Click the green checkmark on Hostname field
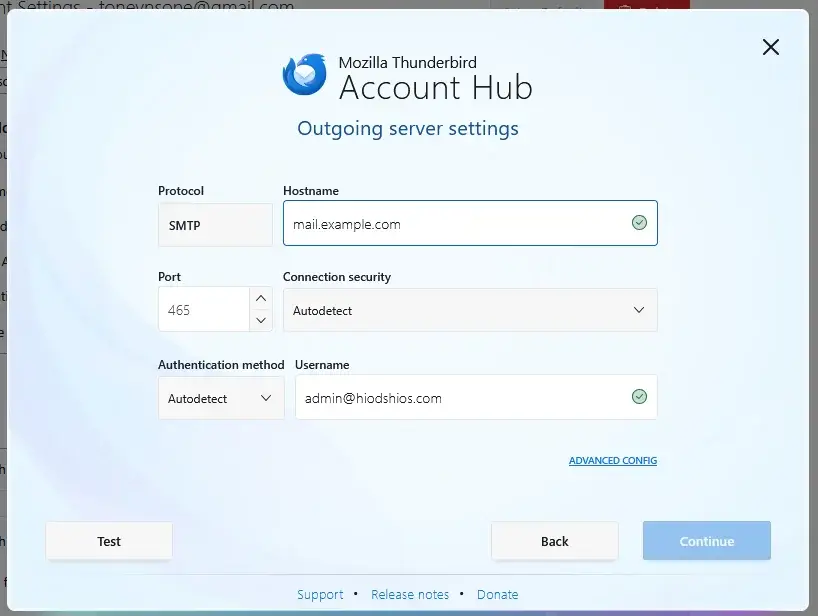This screenshot has height=616, width=818. point(639,223)
